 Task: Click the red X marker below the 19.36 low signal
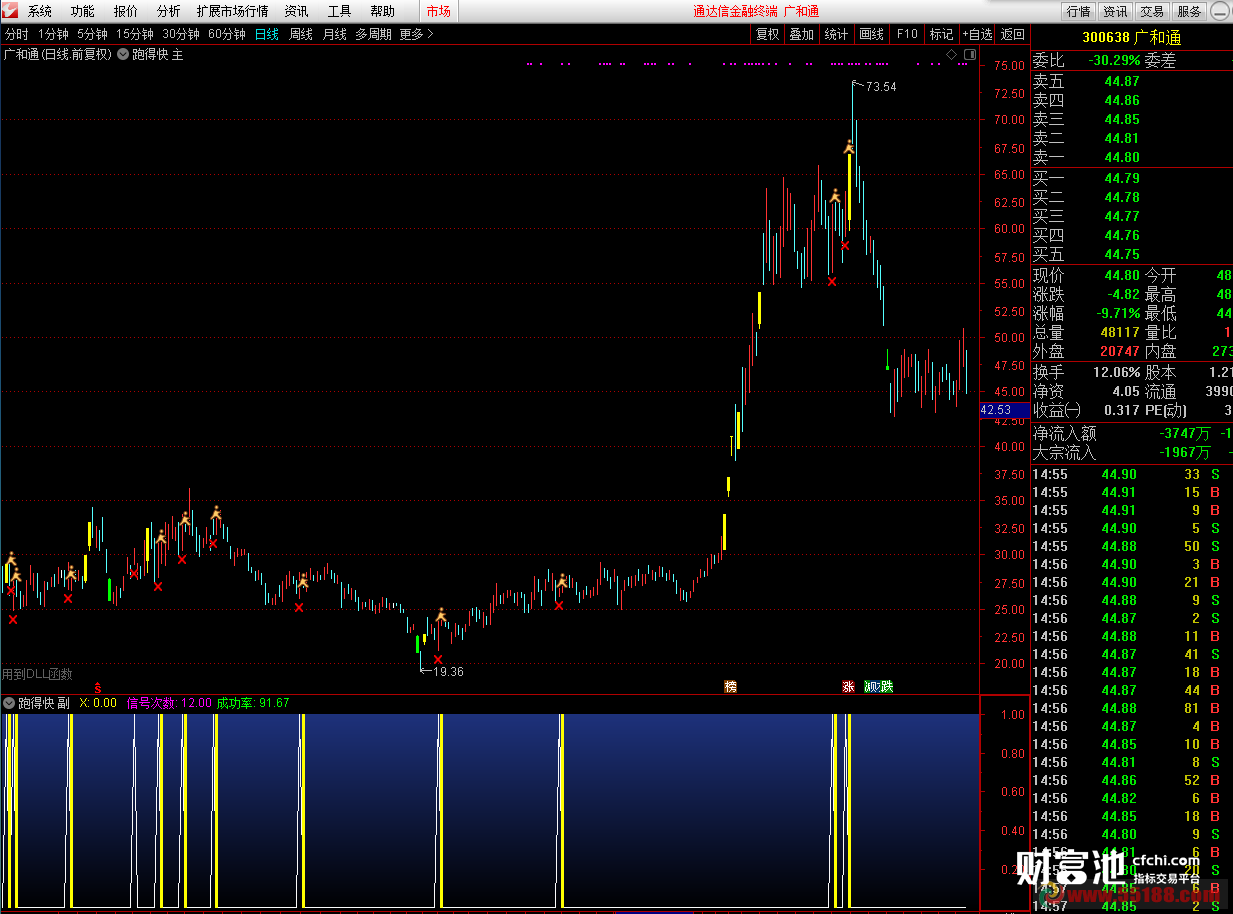tap(437, 659)
